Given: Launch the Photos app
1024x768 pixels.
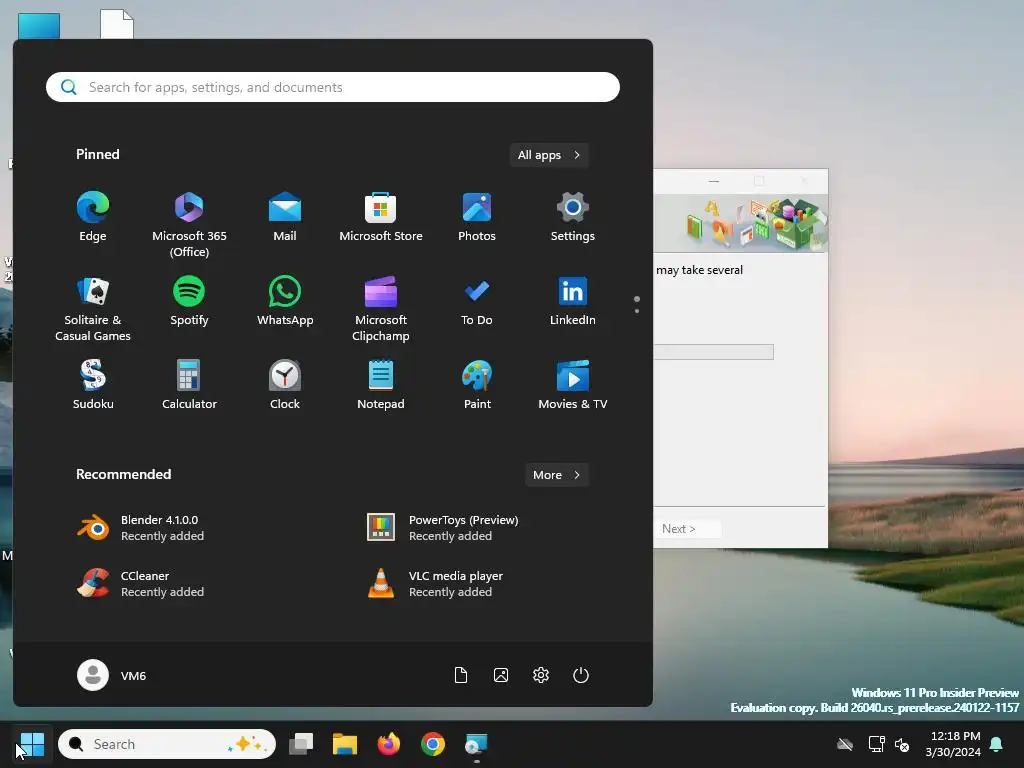Looking at the screenshot, I should (x=477, y=217).
